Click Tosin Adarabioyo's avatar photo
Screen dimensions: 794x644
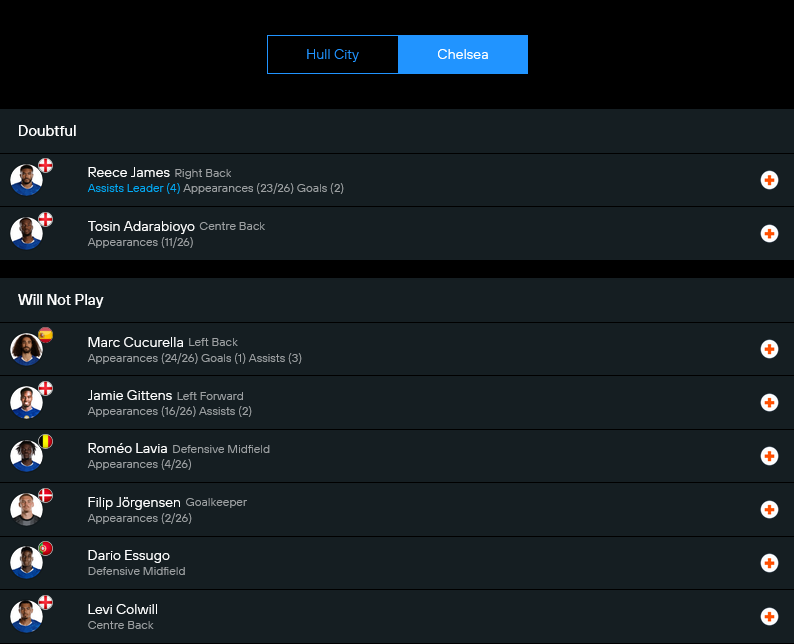click(26, 234)
